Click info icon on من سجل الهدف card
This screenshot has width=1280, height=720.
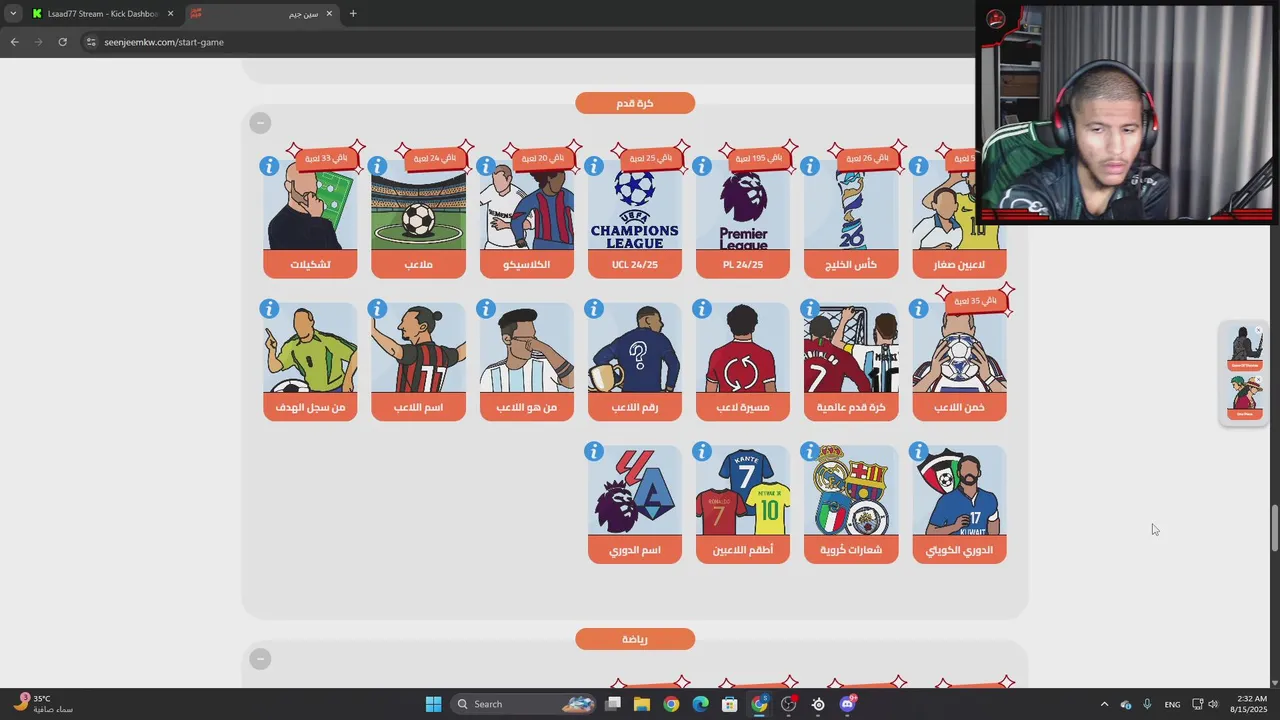269,309
